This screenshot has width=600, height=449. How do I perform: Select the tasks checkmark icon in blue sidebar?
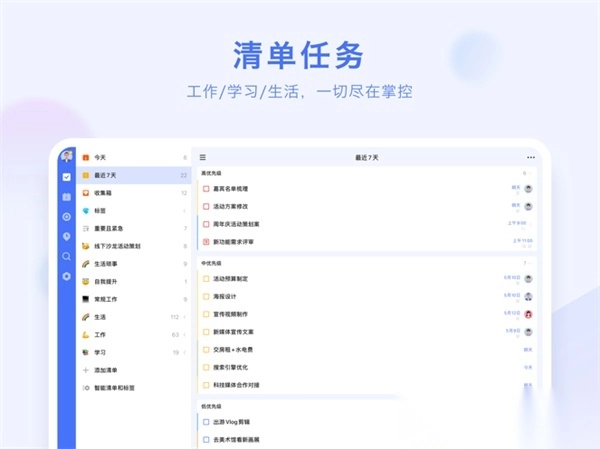click(x=67, y=177)
